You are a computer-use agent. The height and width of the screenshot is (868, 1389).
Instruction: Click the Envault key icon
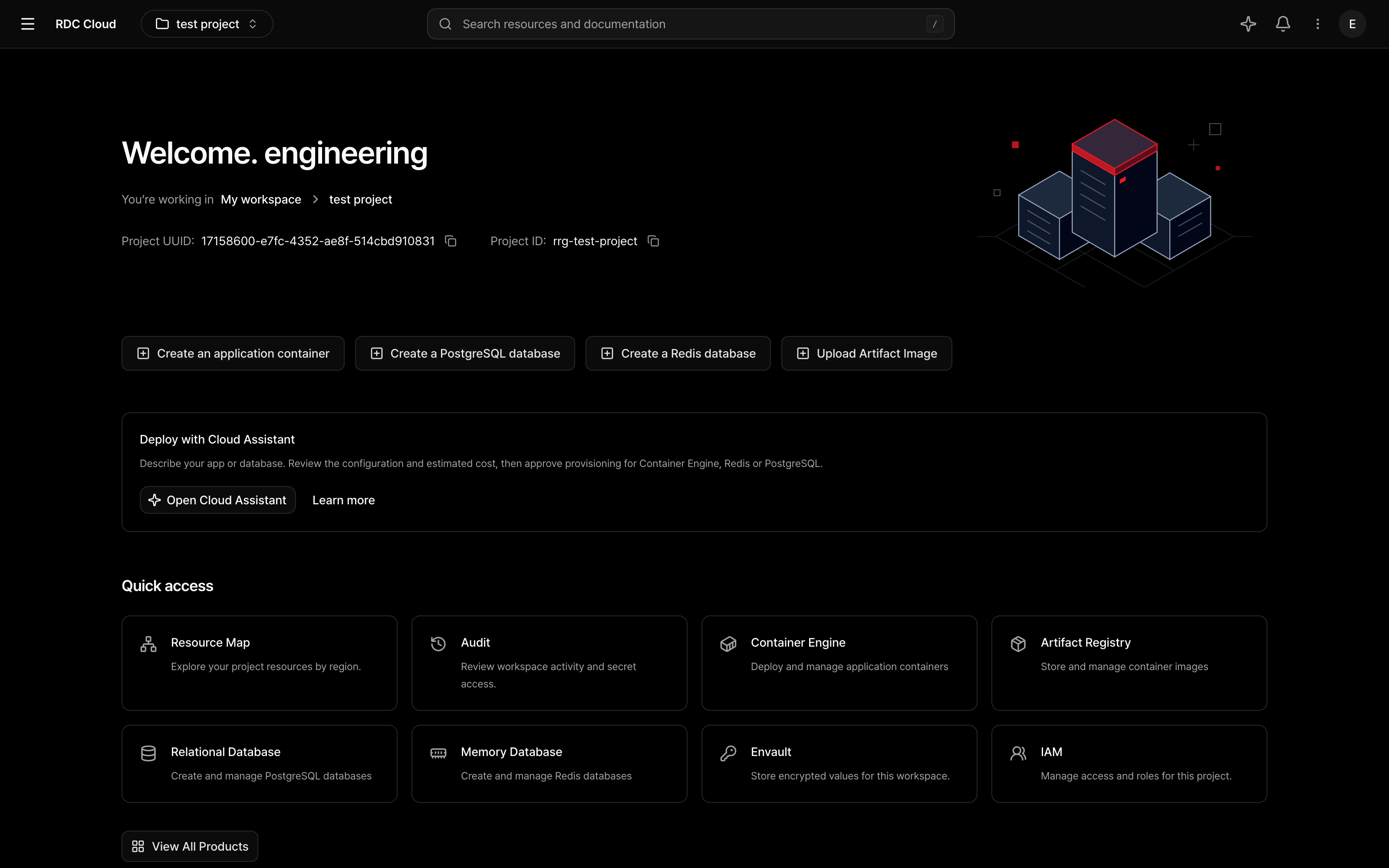728,753
